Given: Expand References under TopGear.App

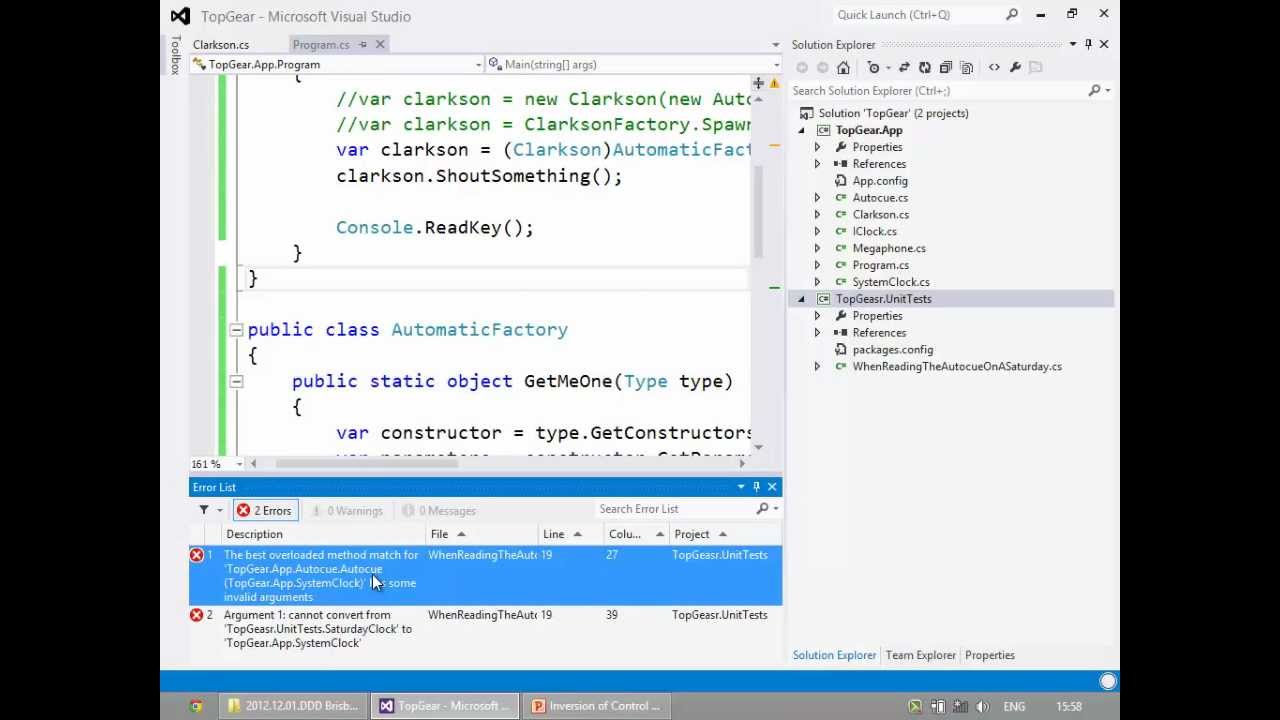Looking at the screenshot, I should tap(817, 164).
